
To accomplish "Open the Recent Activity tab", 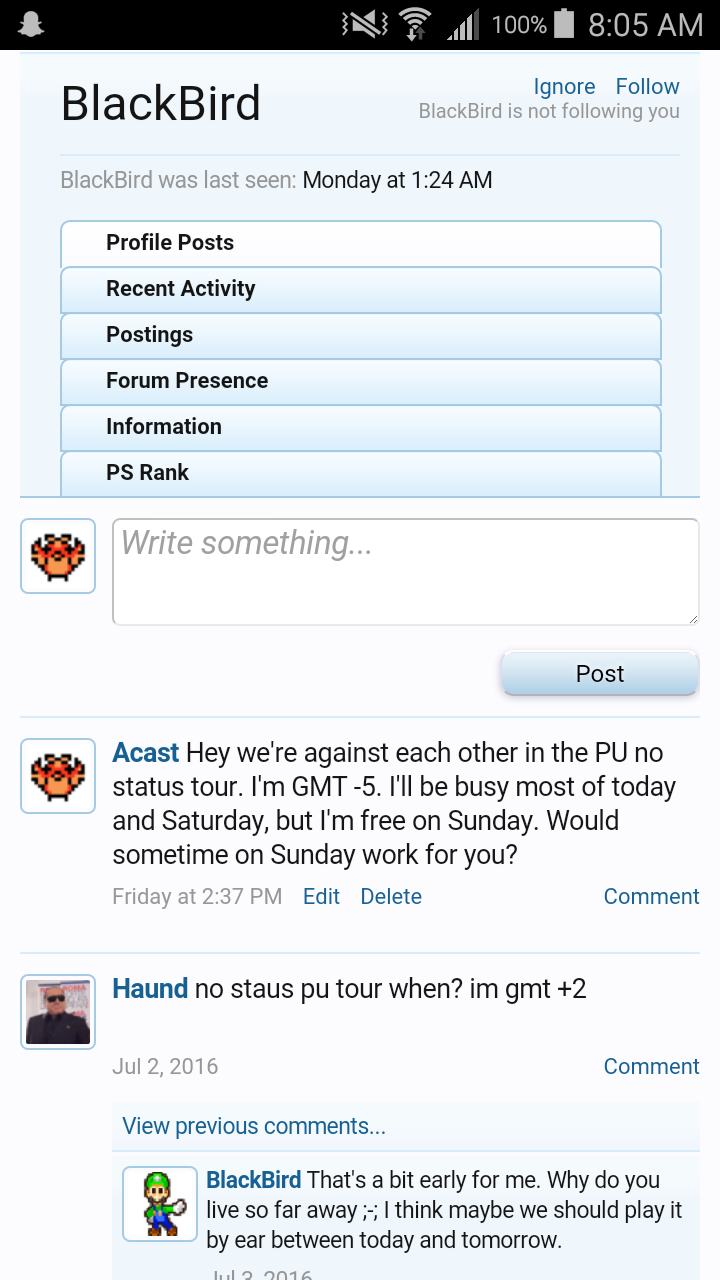I will coord(181,289).
